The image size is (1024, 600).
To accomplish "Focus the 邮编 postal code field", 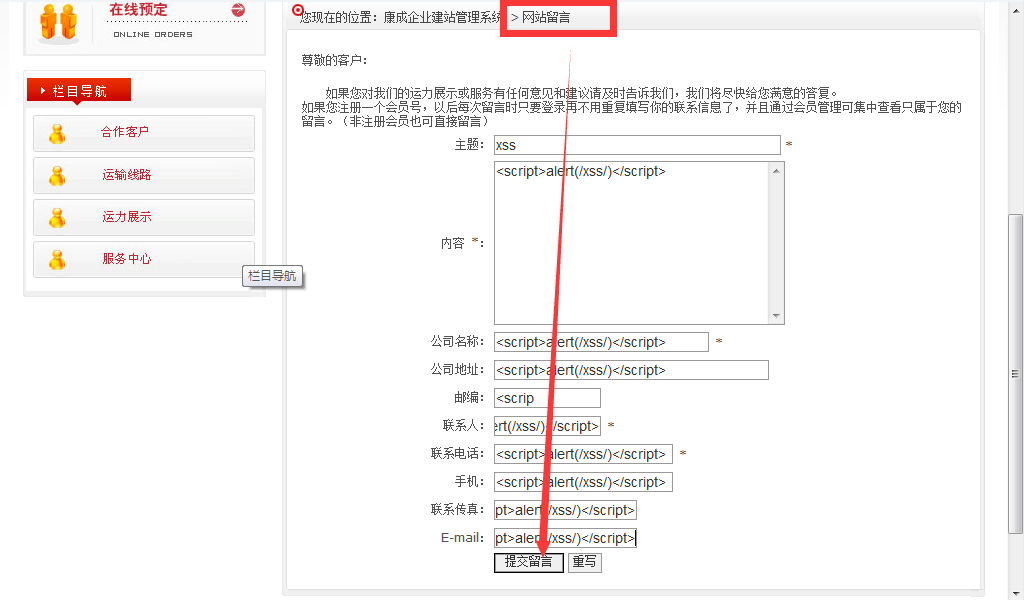I will coord(547,398).
